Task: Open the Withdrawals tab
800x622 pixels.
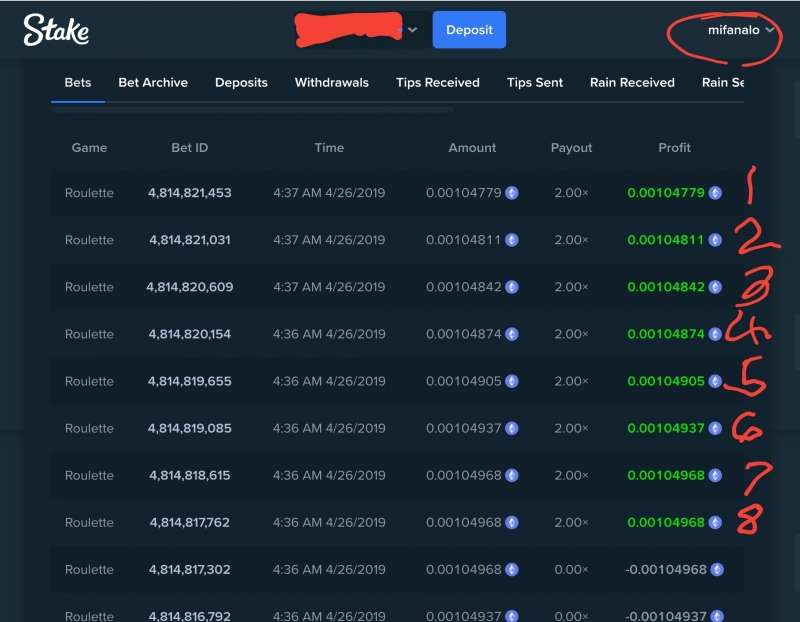Action: click(x=332, y=83)
